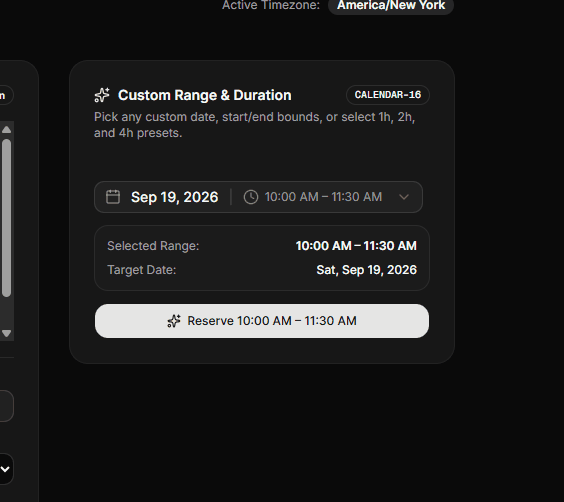Click the clock icon before the time range

click(251, 197)
